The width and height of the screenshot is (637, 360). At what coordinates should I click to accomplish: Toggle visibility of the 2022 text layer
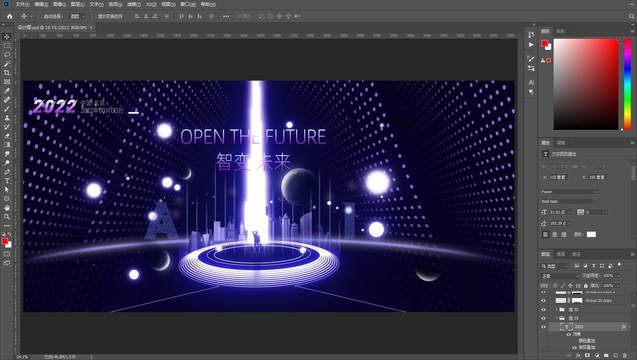(544, 327)
